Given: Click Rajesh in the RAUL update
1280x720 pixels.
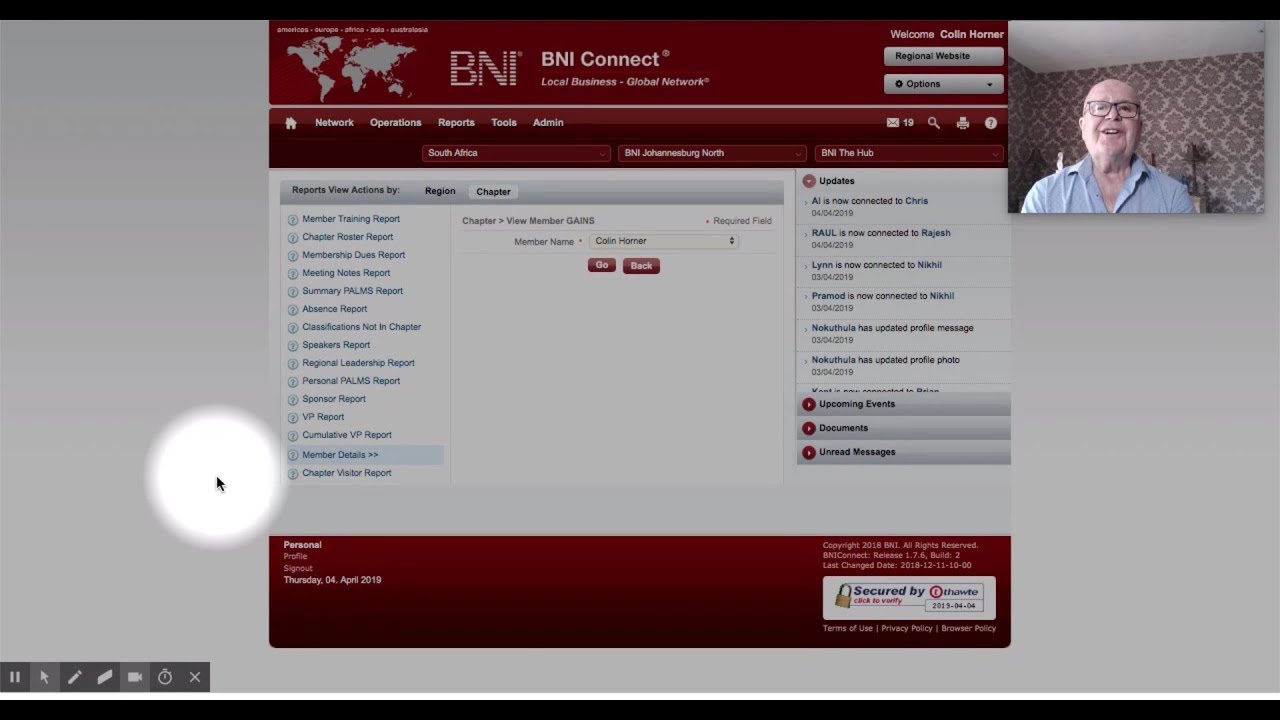Looking at the screenshot, I should 936,233.
